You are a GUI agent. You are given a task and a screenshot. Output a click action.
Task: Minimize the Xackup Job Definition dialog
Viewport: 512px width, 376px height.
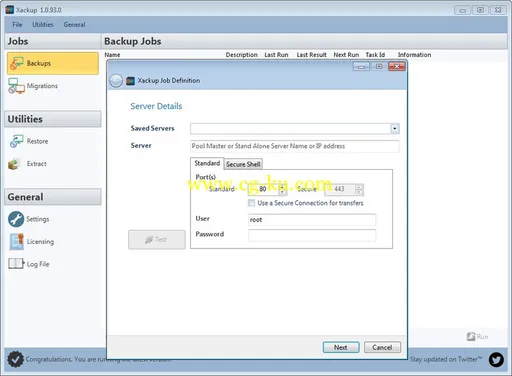pyautogui.click(x=361, y=67)
